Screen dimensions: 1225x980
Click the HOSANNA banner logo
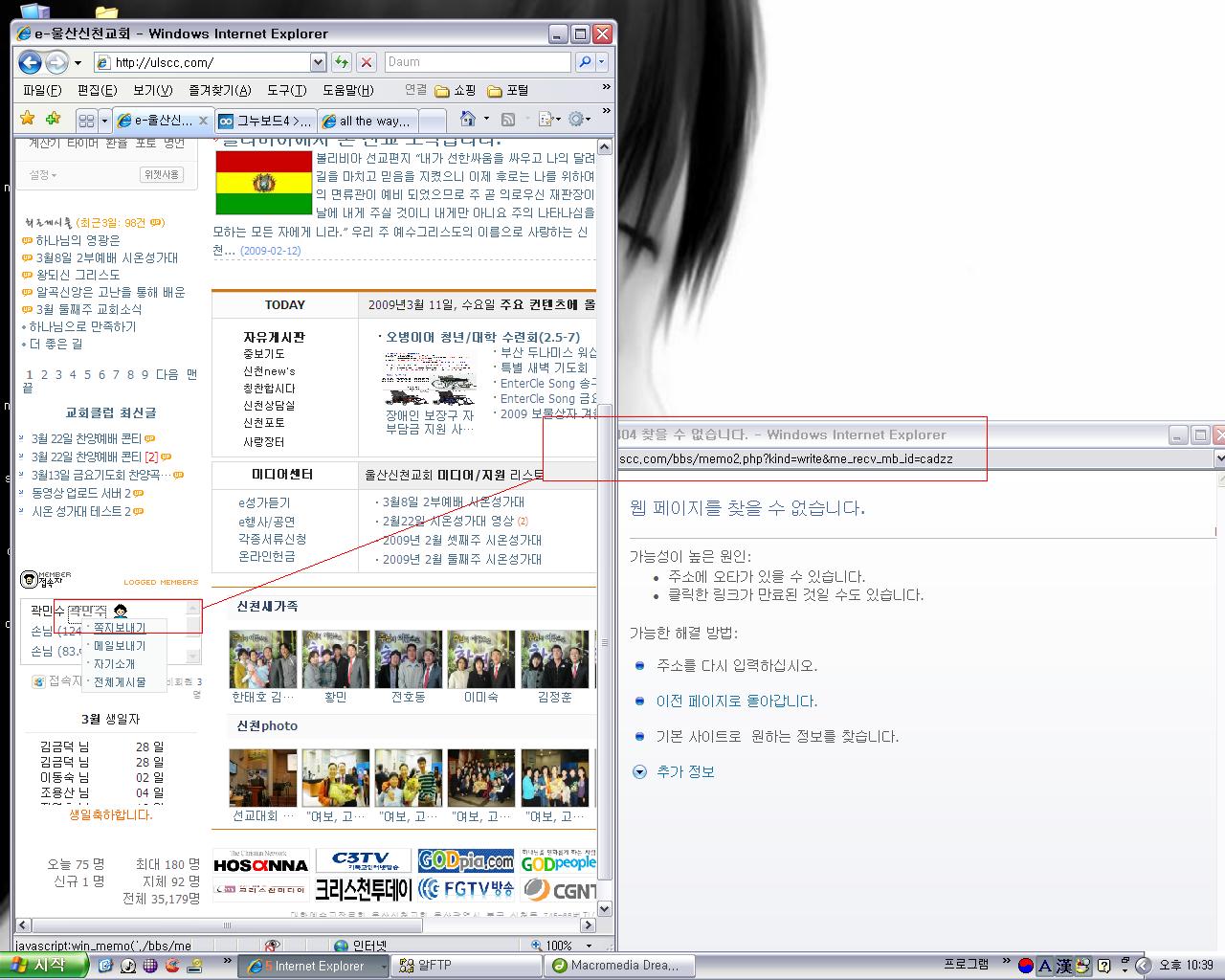point(260,861)
